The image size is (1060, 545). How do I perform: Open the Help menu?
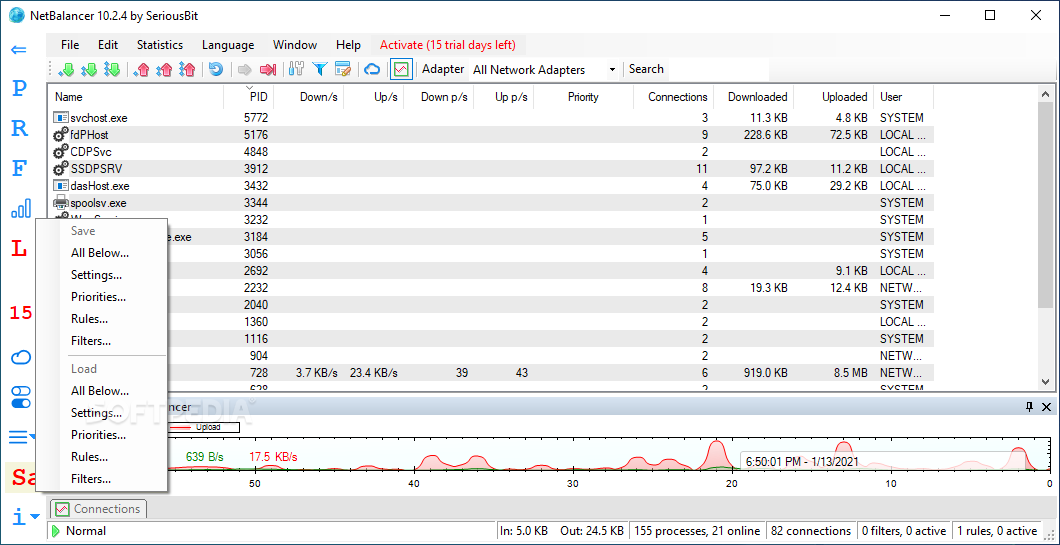point(348,45)
